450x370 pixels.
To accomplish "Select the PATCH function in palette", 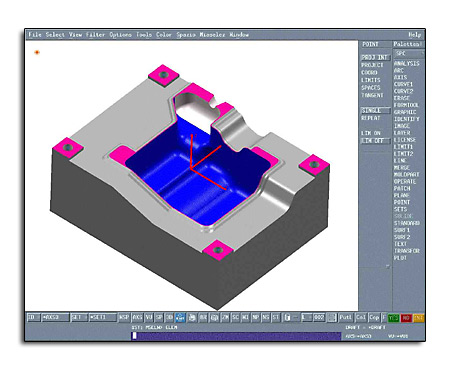I will pos(402,188).
